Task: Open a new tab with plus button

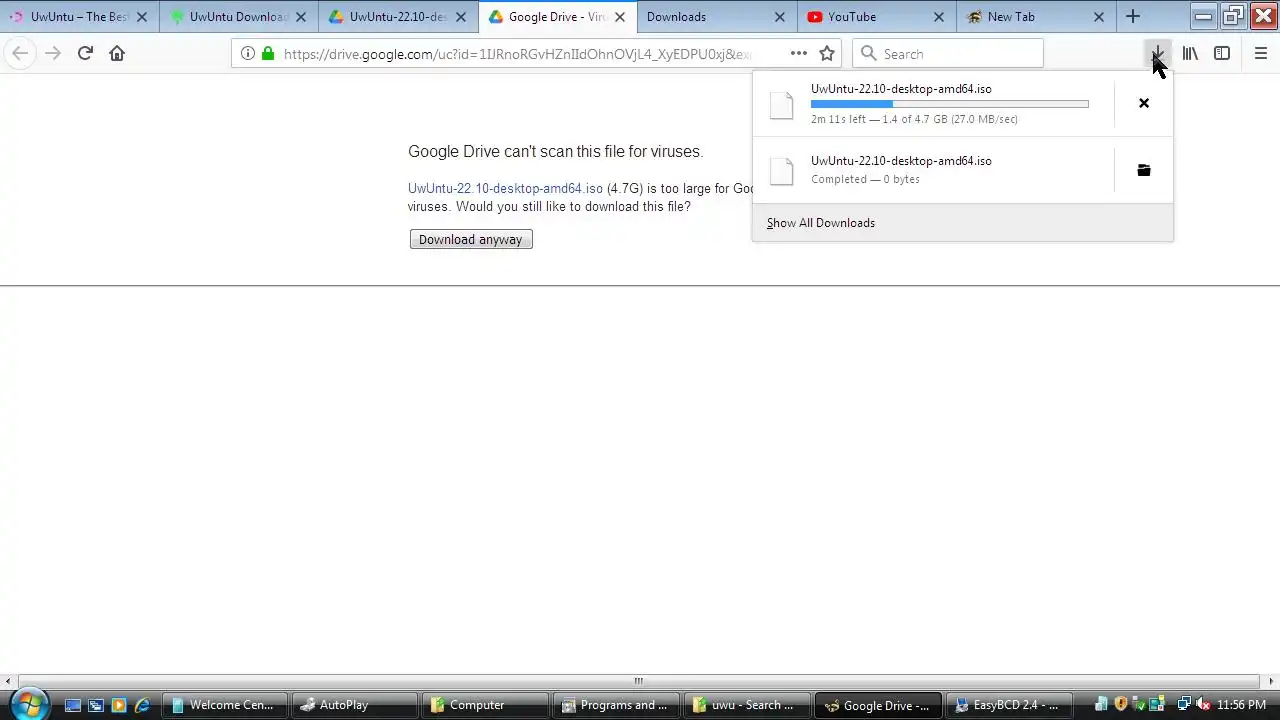Action: click(1133, 16)
